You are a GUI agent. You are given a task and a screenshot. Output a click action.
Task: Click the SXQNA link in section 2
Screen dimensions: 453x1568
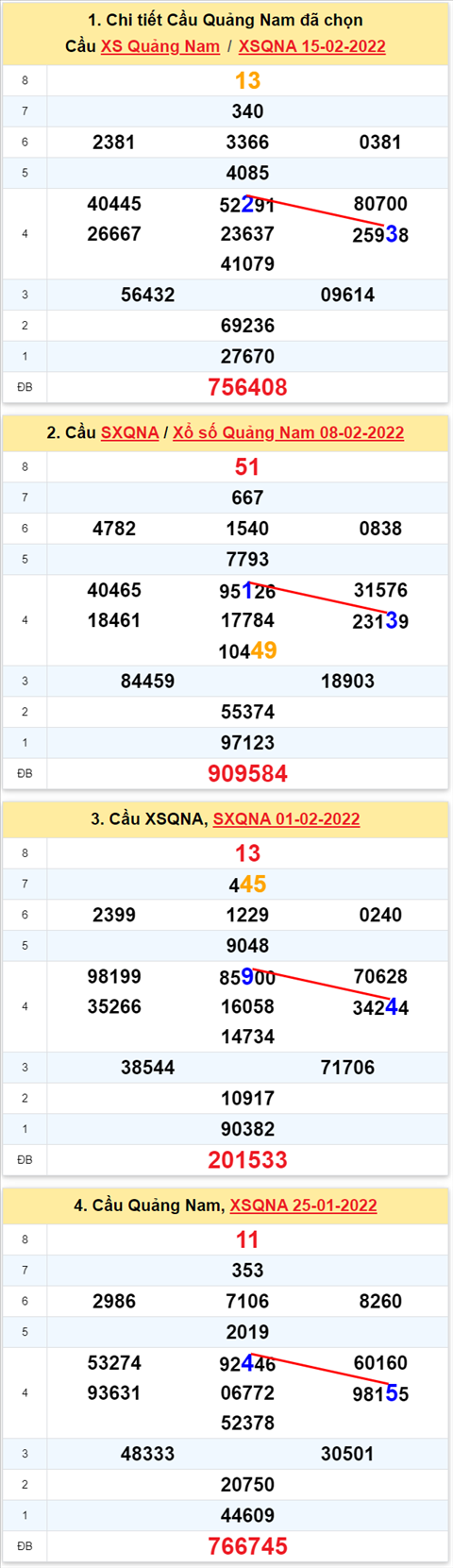[129, 432]
